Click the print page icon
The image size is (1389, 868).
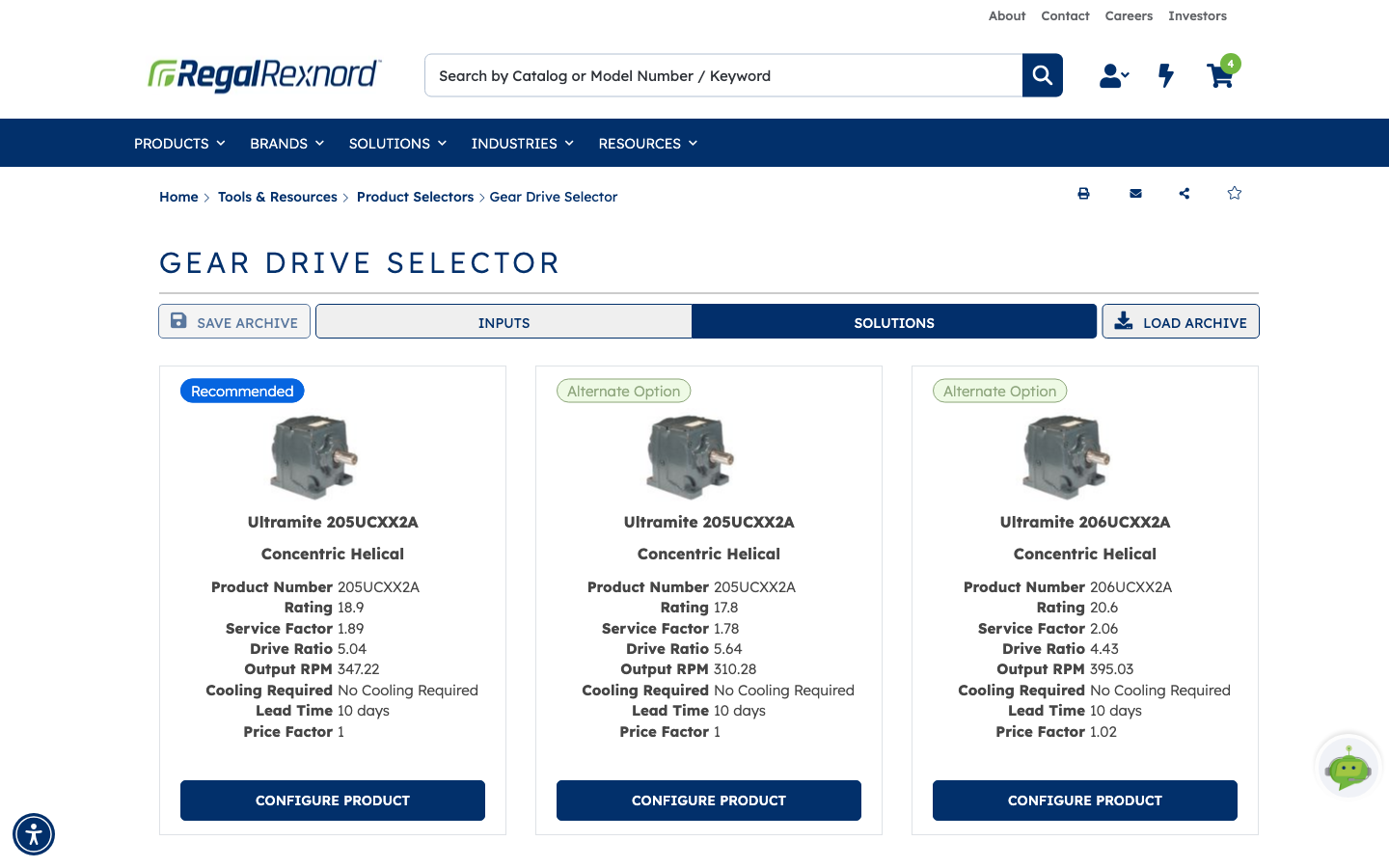(1083, 194)
